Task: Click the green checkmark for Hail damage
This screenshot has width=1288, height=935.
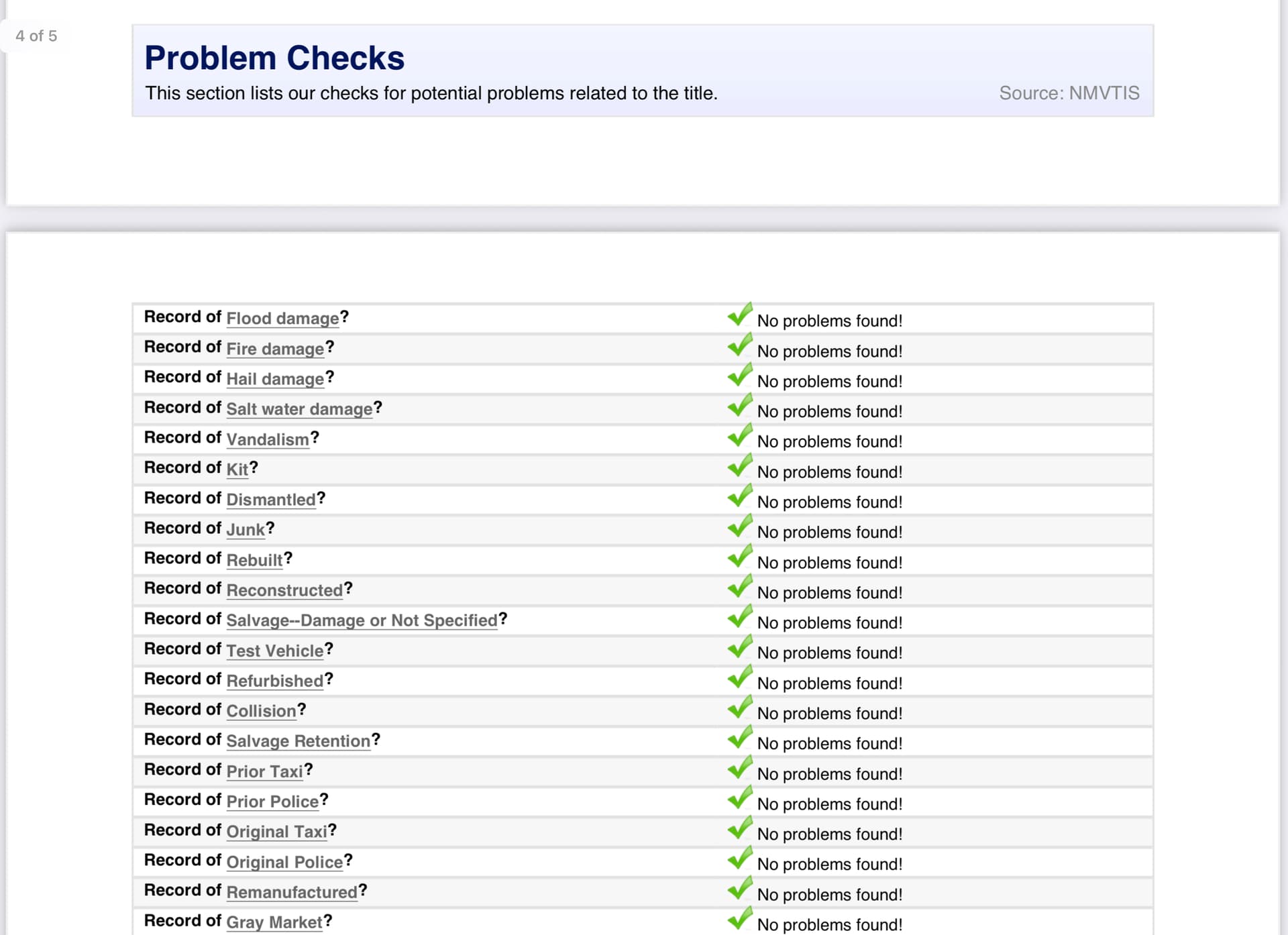Action: click(x=740, y=375)
